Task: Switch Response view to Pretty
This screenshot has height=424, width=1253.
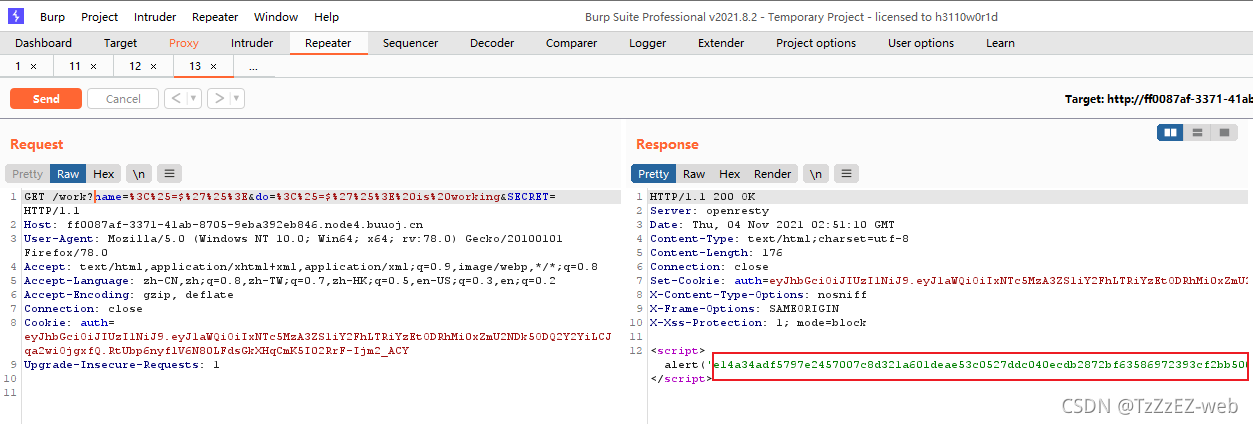Action: tap(653, 174)
